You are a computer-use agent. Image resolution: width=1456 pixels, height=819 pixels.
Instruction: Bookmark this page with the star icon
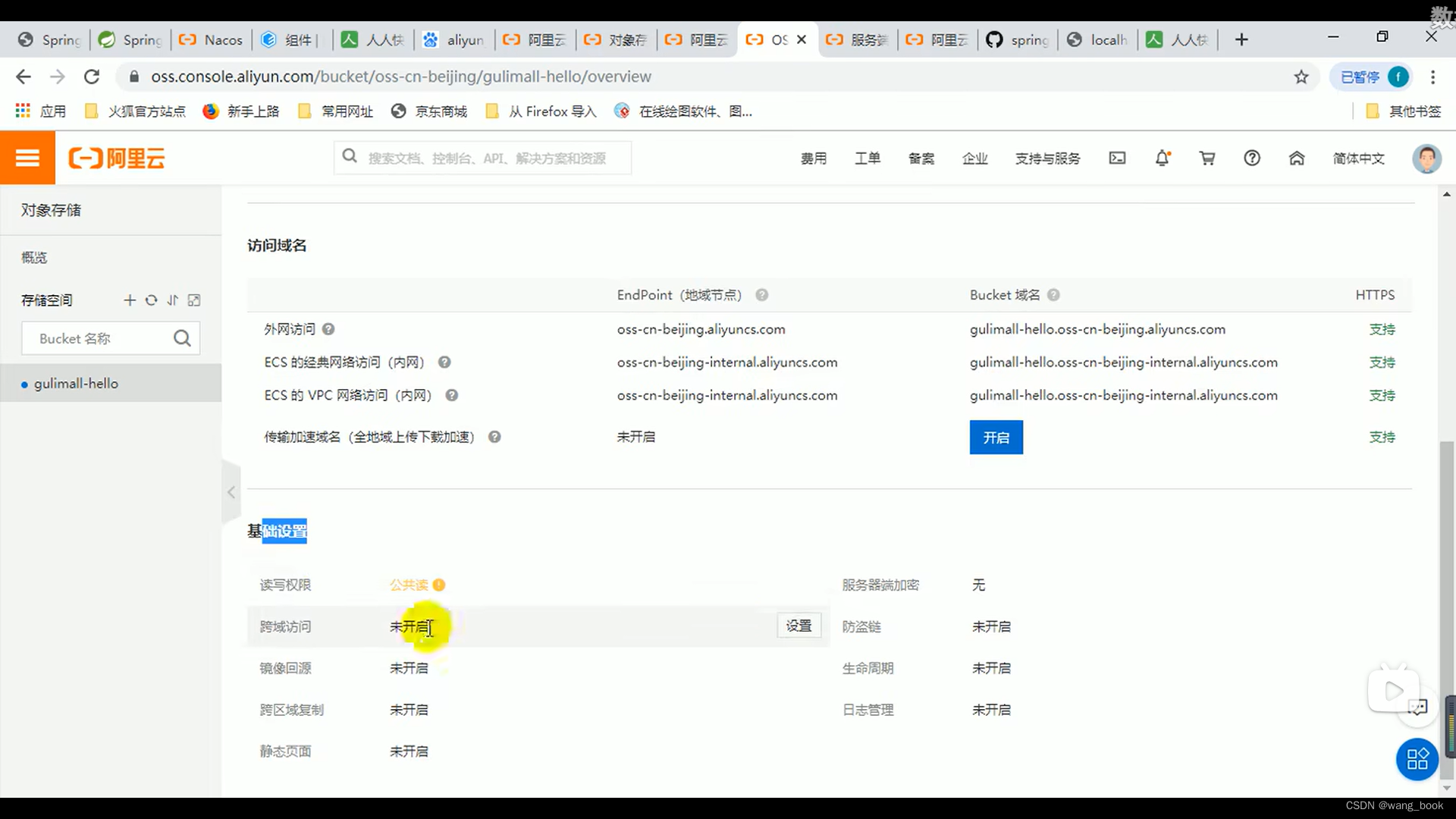[1301, 77]
